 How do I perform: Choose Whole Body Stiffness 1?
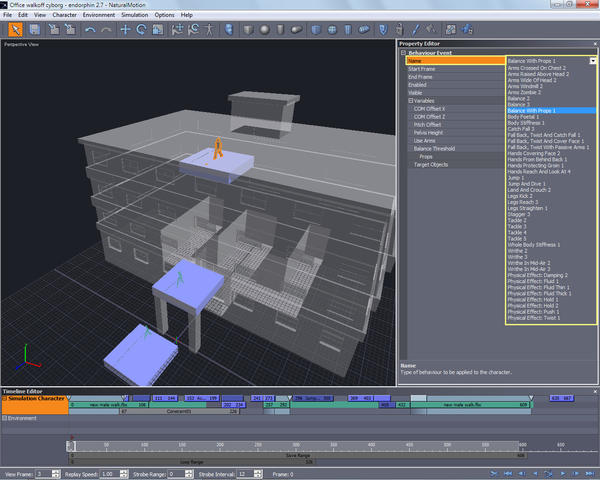[533, 245]
